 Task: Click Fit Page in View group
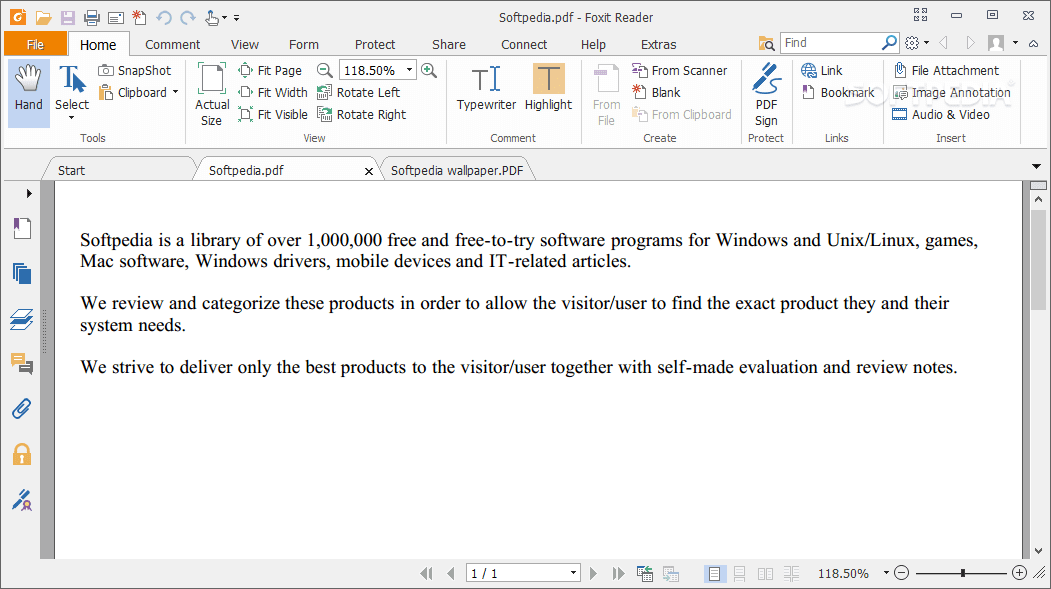click(270, 70)
